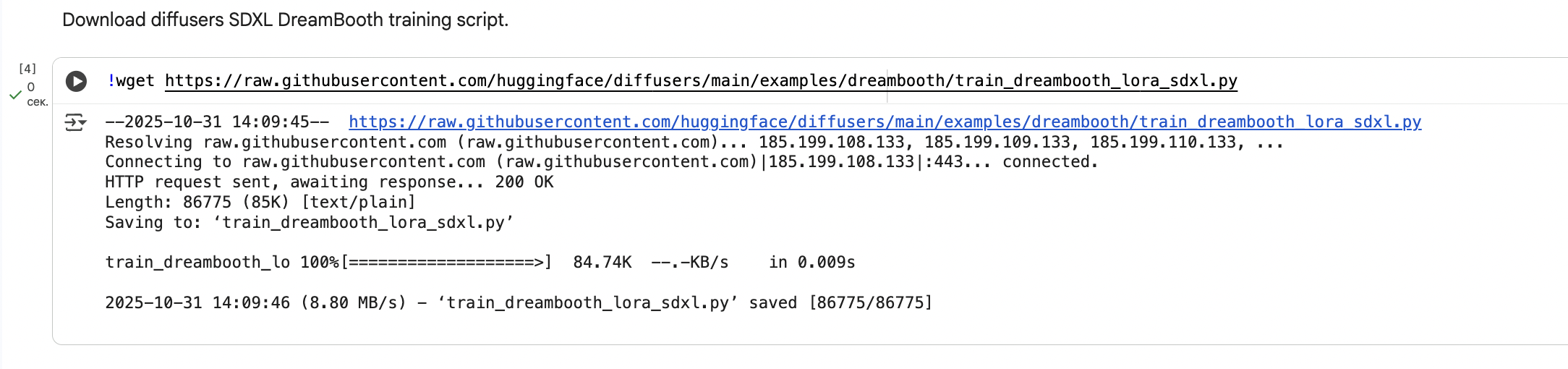Open the URL in the wget command
The height and width of the screenshot is (369, 1568).
click(700, 81)
